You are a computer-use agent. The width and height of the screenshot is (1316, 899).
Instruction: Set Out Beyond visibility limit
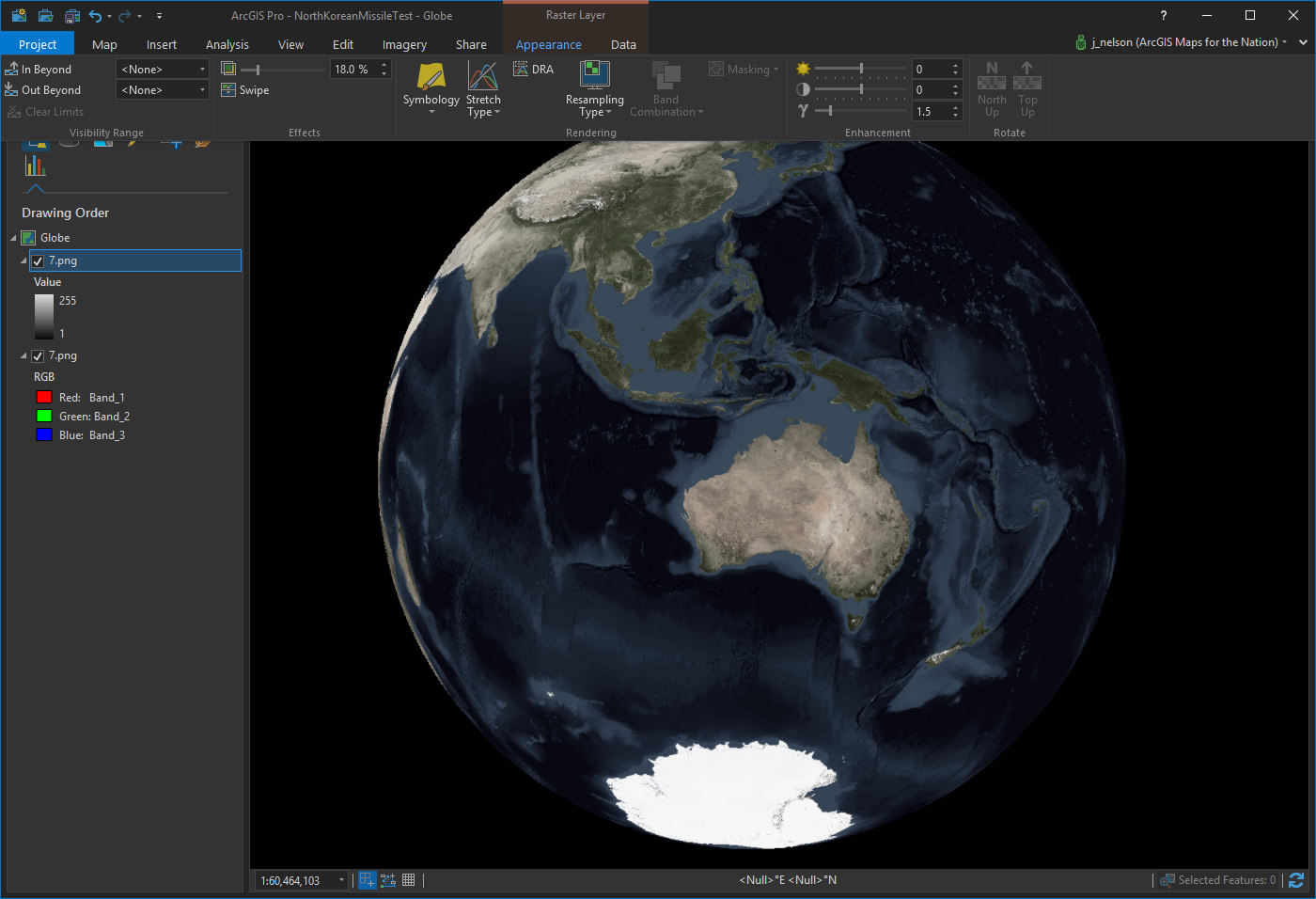[43, 89]
